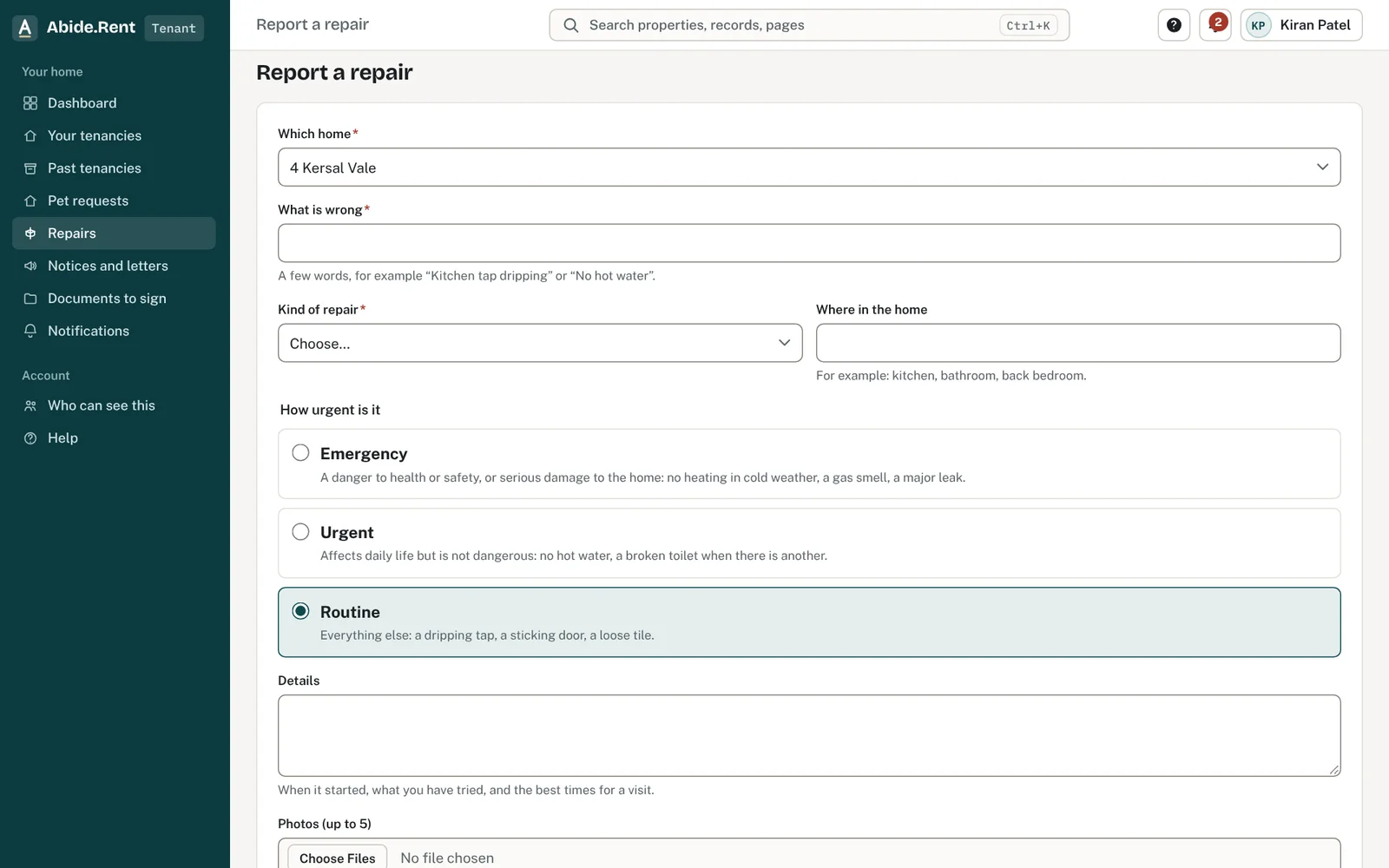Image resolution: width=1389 pixels, height=868 pixels.
Task: Click the "No file chosen" text
Action: [447, 858]
